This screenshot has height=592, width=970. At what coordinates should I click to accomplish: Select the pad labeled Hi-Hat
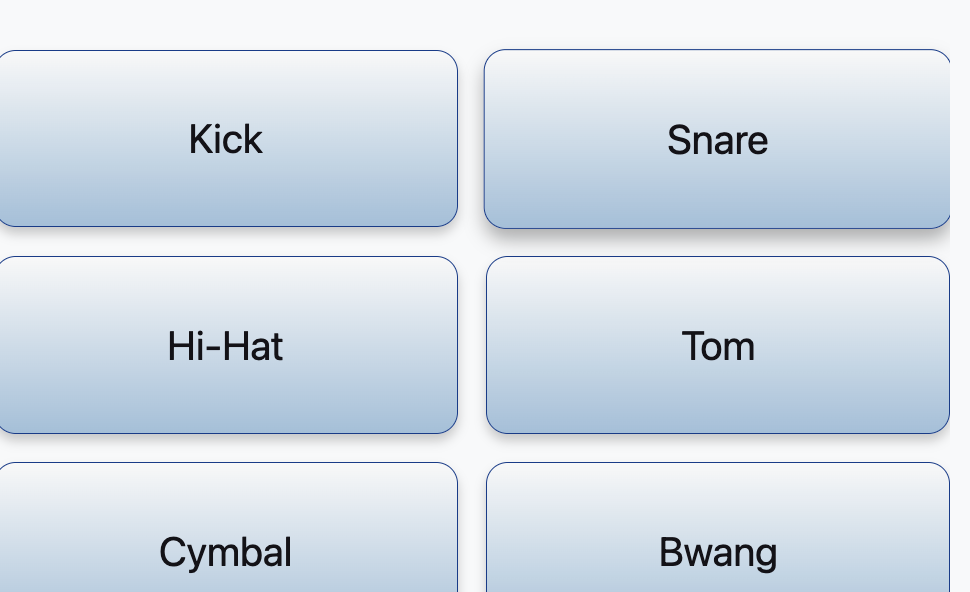point(226,345)
